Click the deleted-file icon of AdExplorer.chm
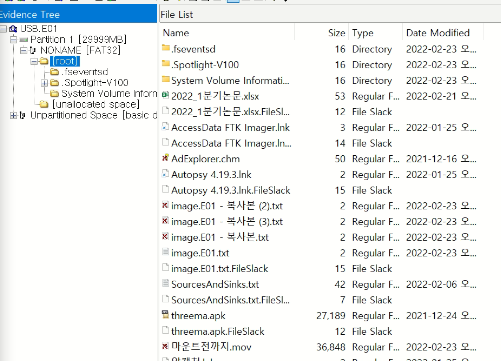Image resolution: width=501 pixels, height=361 pixels. (165, 158)
